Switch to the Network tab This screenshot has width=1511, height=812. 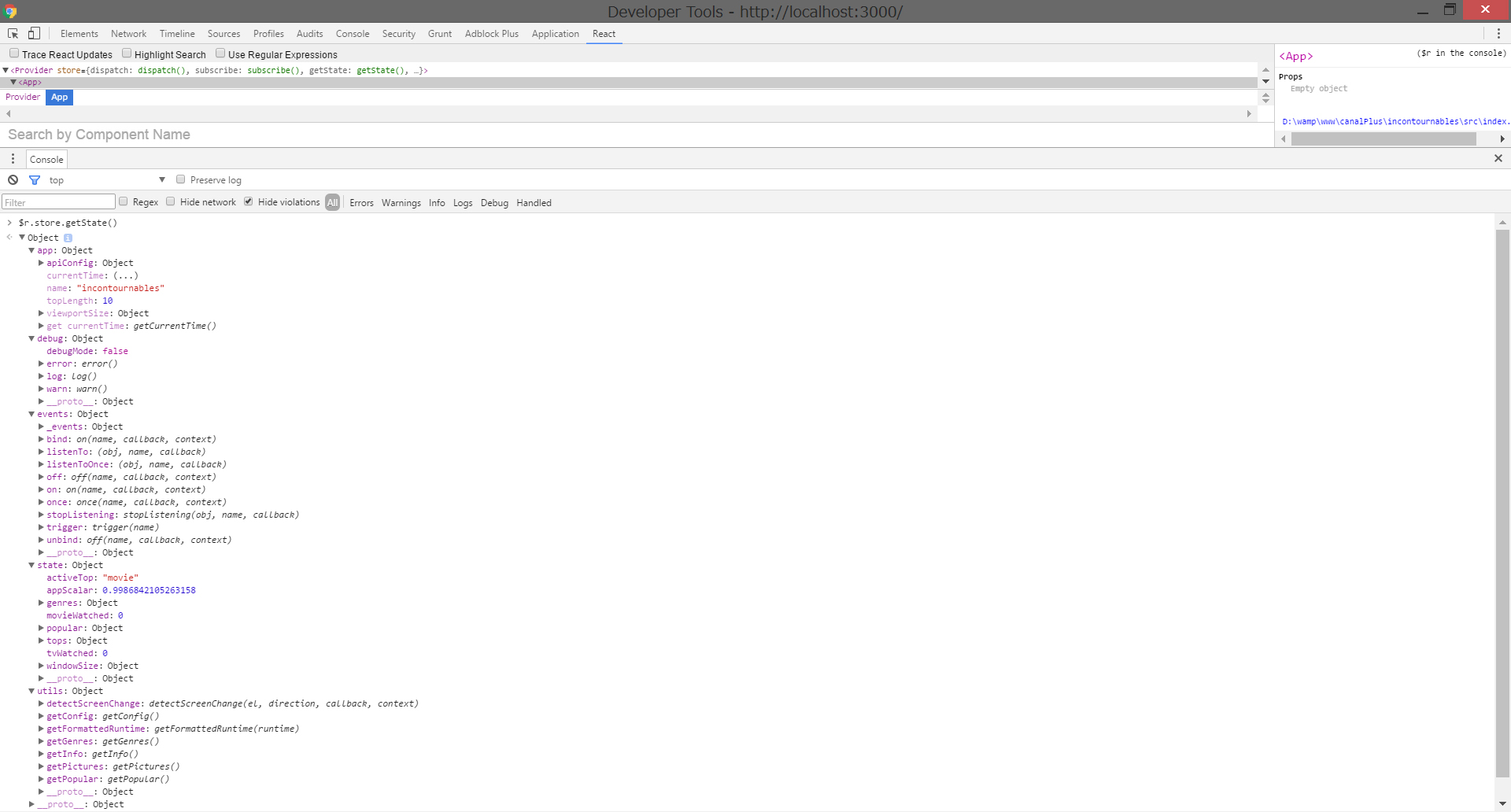[128, 34]
